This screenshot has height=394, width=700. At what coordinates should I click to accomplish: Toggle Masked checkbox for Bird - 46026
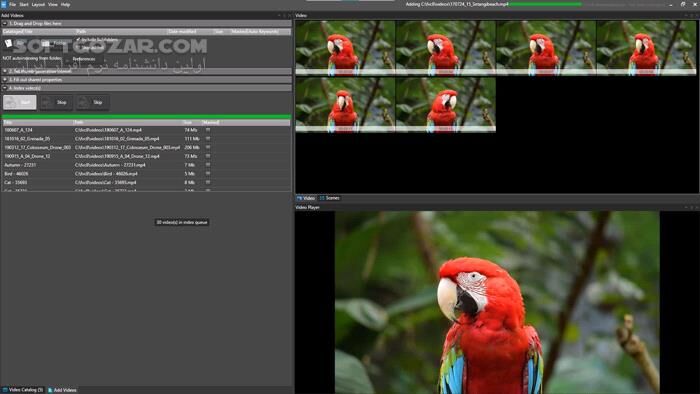coord(208,174)
